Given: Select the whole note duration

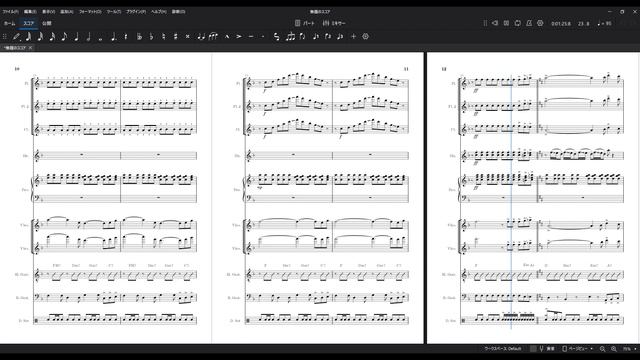Looking at the screenshot, I should click(100, 37).
